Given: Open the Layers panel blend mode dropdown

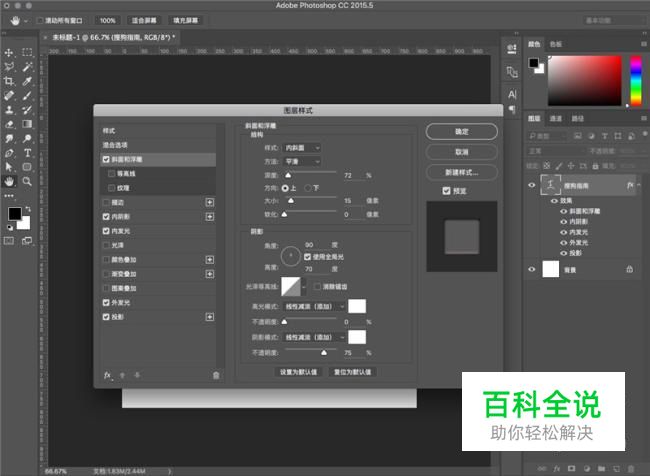Looking at the screenshot, I should coord(554,151).
